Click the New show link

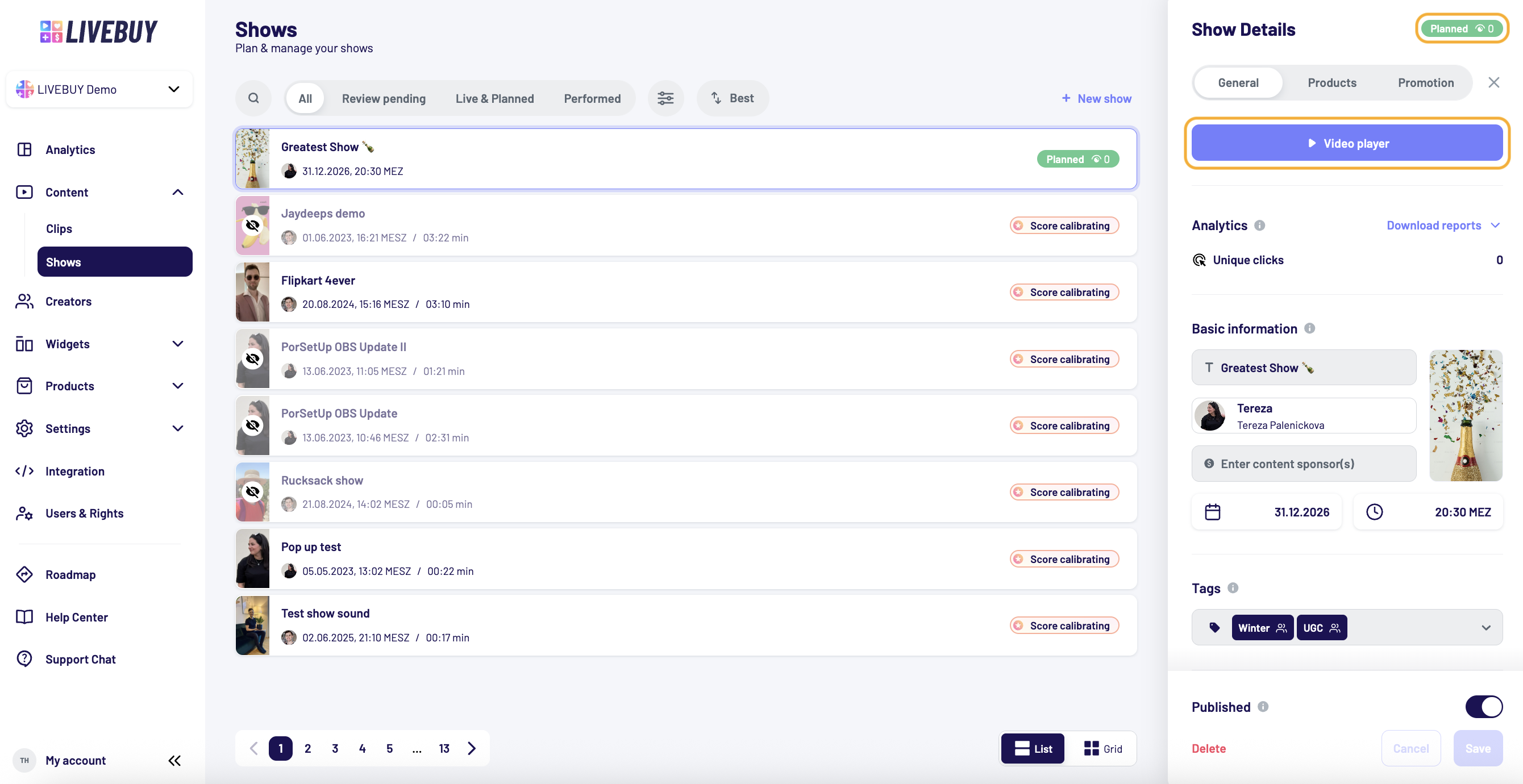tap(1097, 98)
